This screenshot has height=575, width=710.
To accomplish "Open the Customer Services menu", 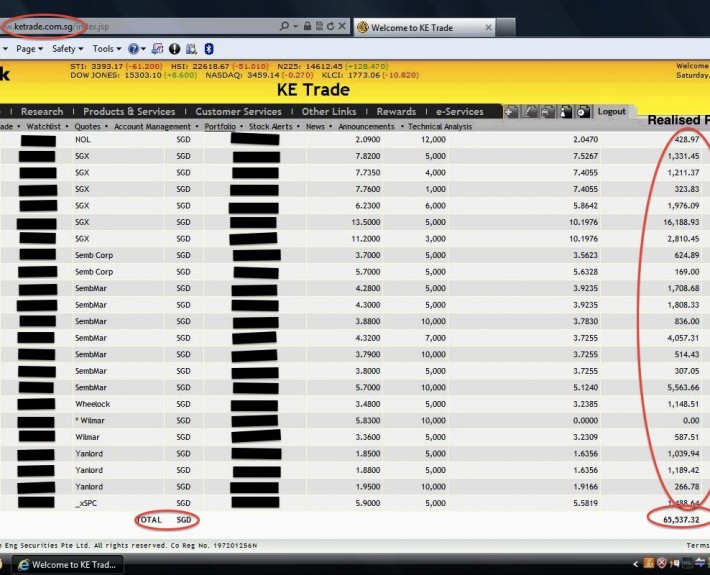I will [x=238, y=112].
